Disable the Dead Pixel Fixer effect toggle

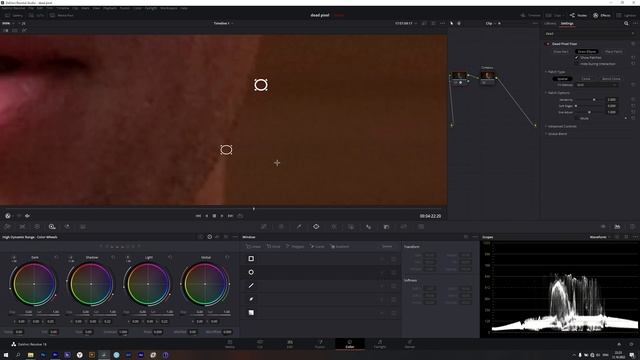point(548,44)
